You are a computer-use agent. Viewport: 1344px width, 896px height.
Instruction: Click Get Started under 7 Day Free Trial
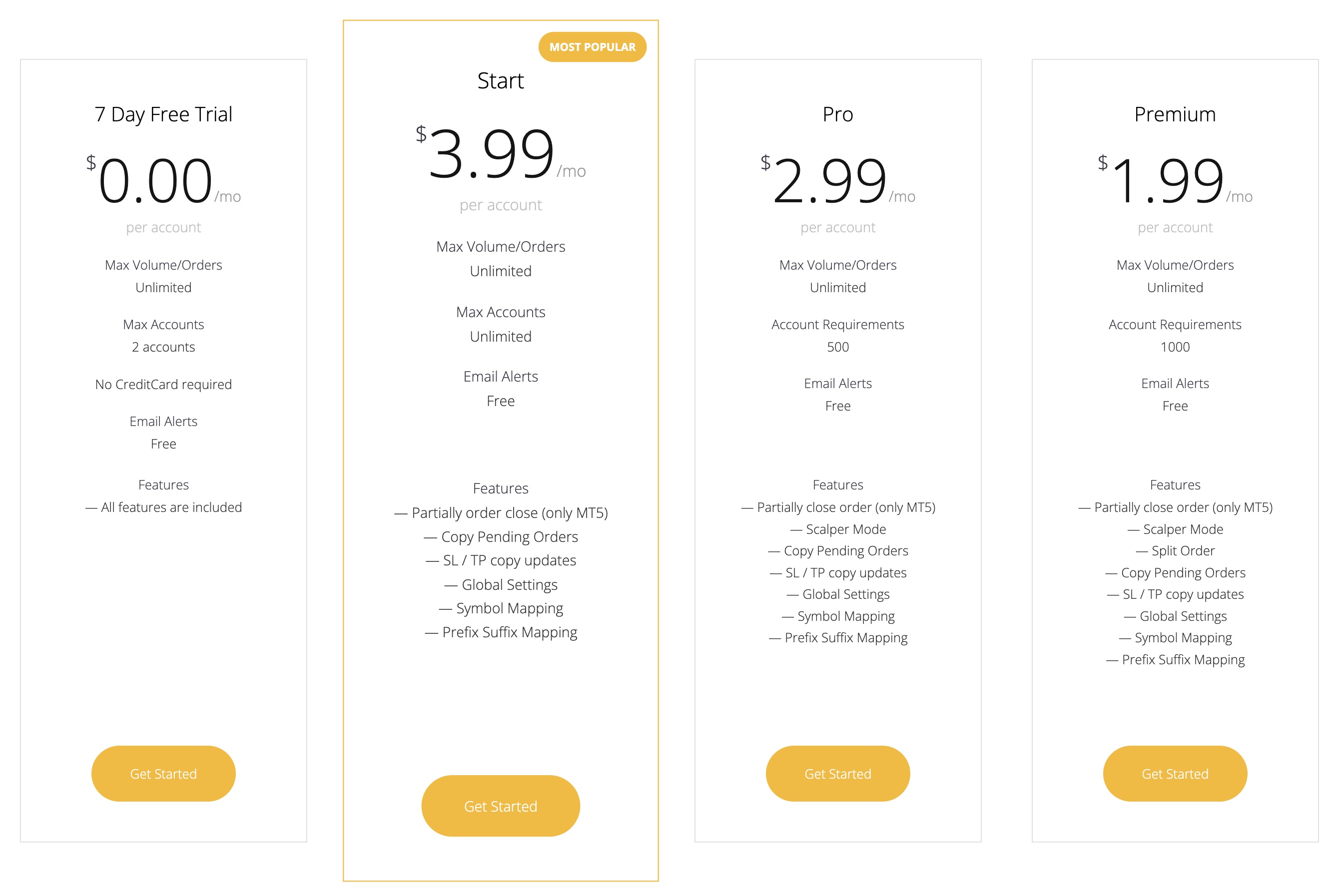tap(163, 773)
